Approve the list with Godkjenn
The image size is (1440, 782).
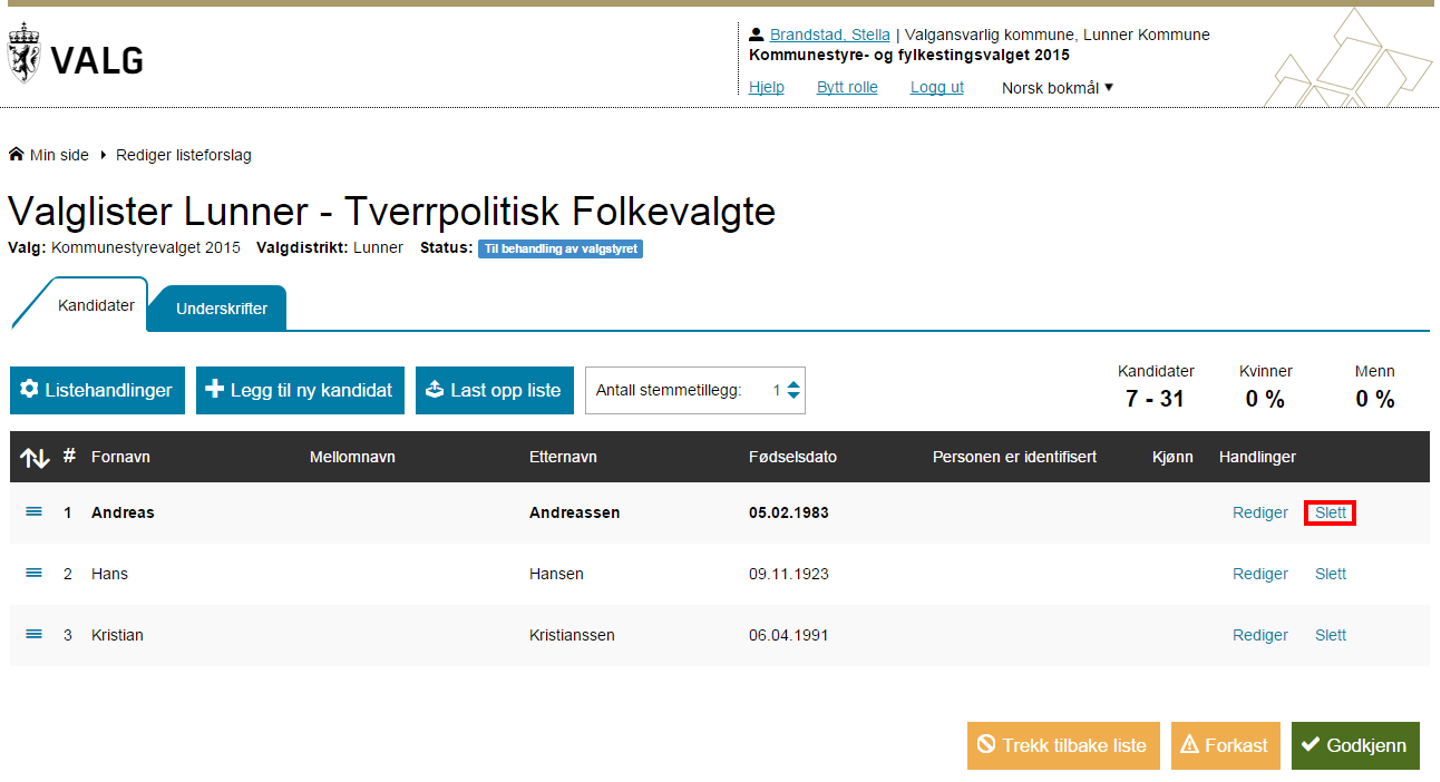[x=1355, y=745]
